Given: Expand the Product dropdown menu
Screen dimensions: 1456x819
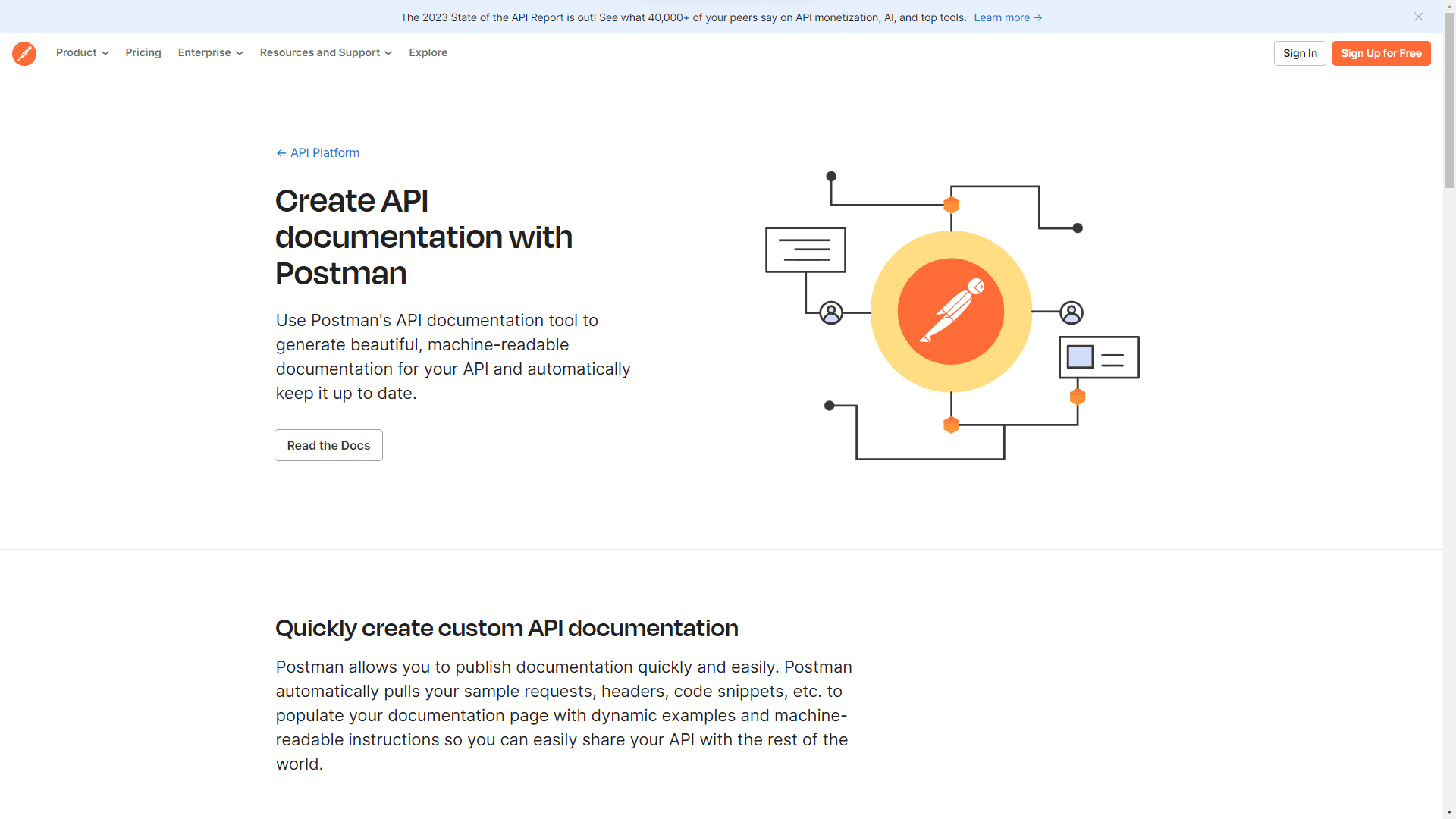Looking at the screenshot, I should (82, 53).
